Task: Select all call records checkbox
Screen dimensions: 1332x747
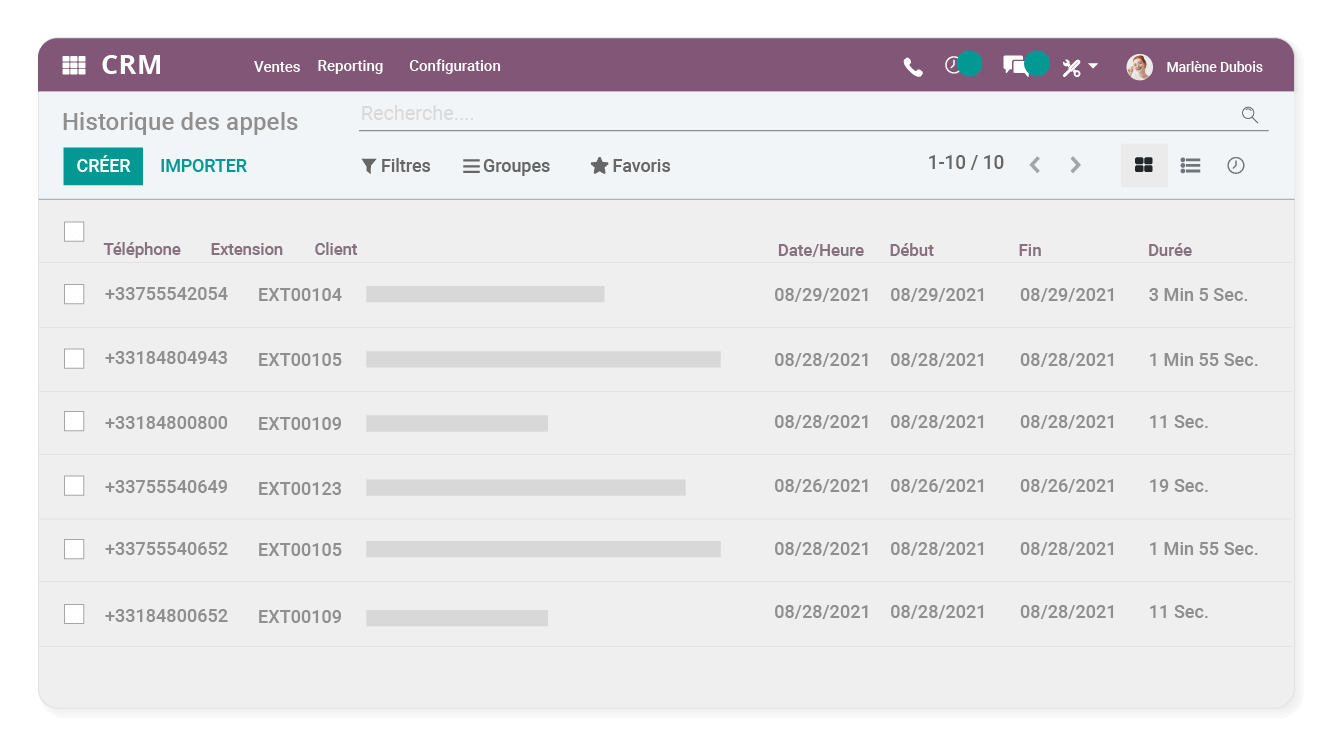Action: 74,231
